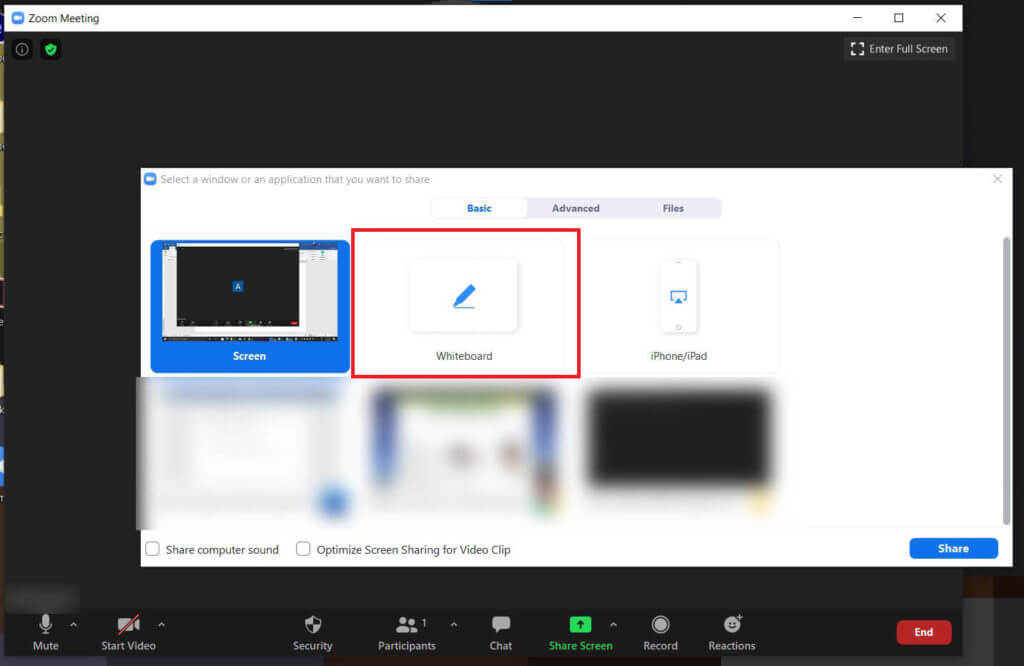Screen dimensions: 1024x666
Task: Minimize the Zoom Meeting window
Action: (857, 18)
